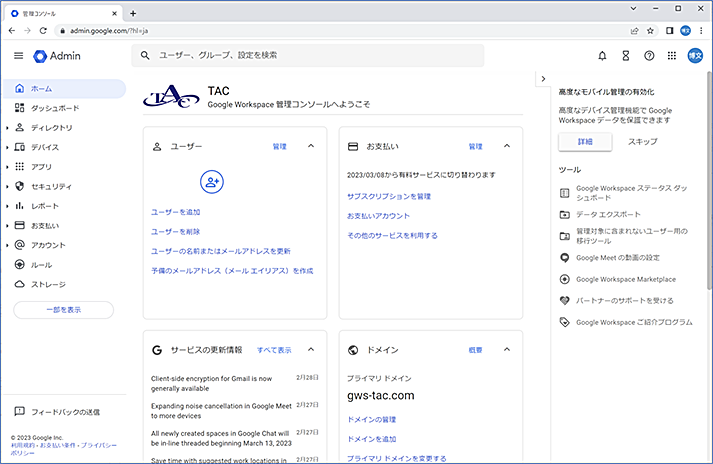This screenshot has height=464, width=713.
Task: Click the Workspace Marketplace icon
Action: (x=564, y=279)
